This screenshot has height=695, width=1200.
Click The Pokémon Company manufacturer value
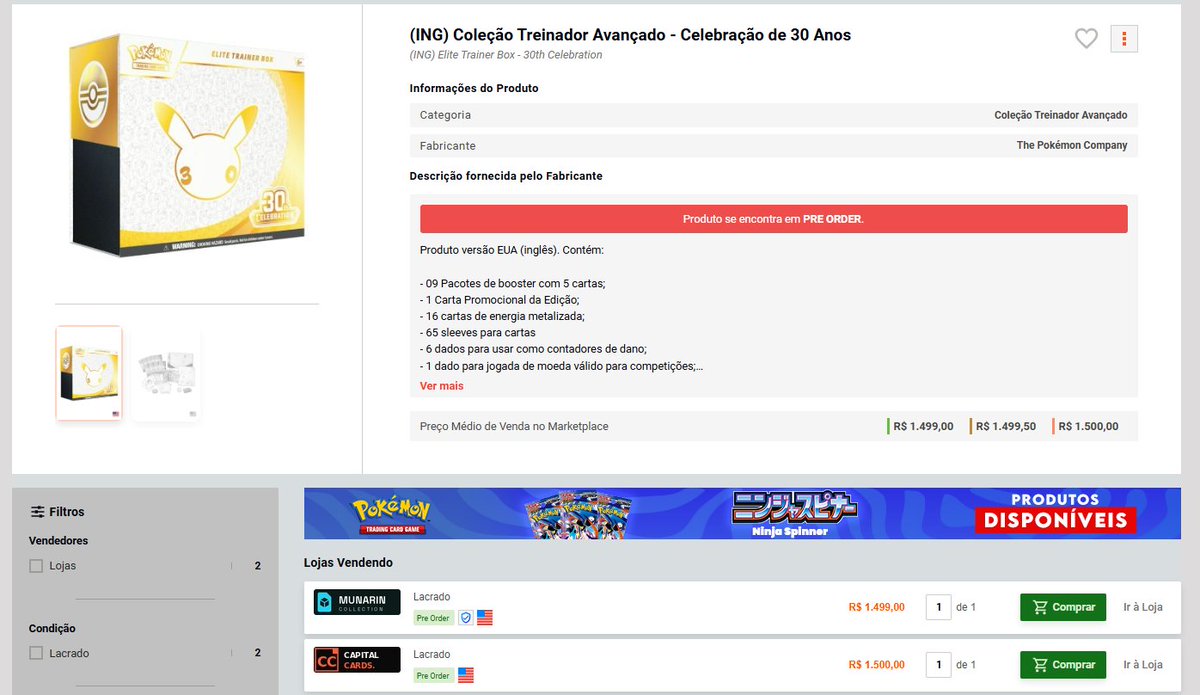coord(1072,145)
